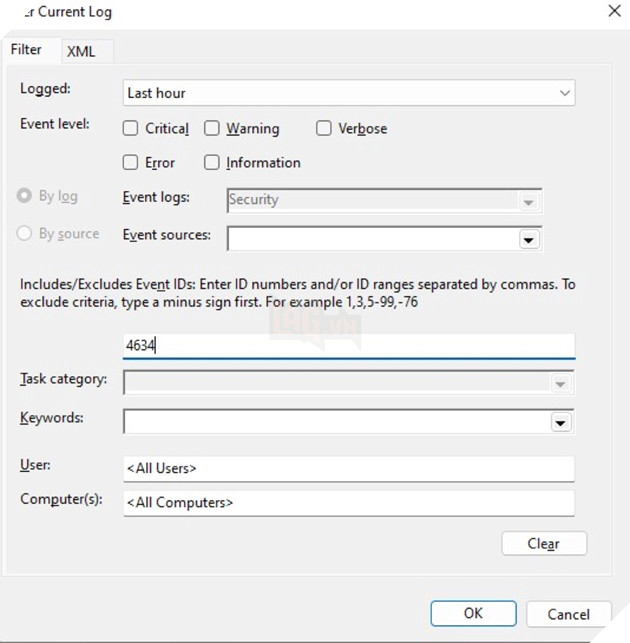Enable the Error event level checkbox

[131, 162]
